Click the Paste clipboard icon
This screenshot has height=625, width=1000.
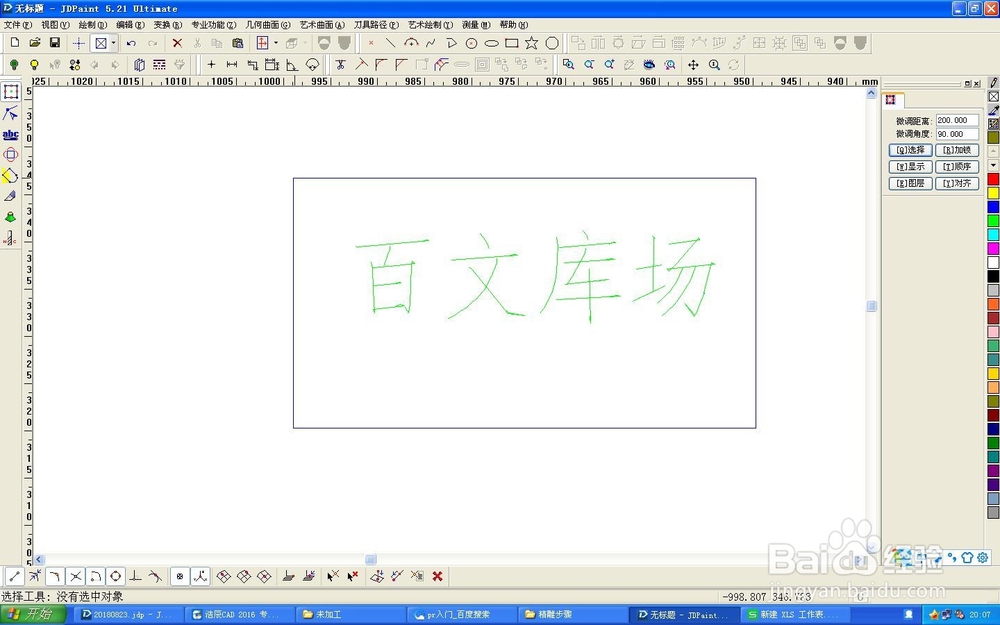(x=238, y=43)
